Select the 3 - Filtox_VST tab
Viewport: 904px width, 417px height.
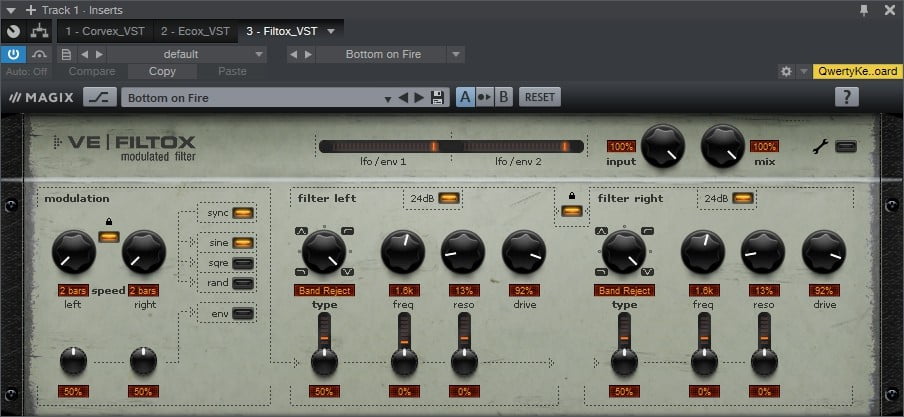(281, 31)
